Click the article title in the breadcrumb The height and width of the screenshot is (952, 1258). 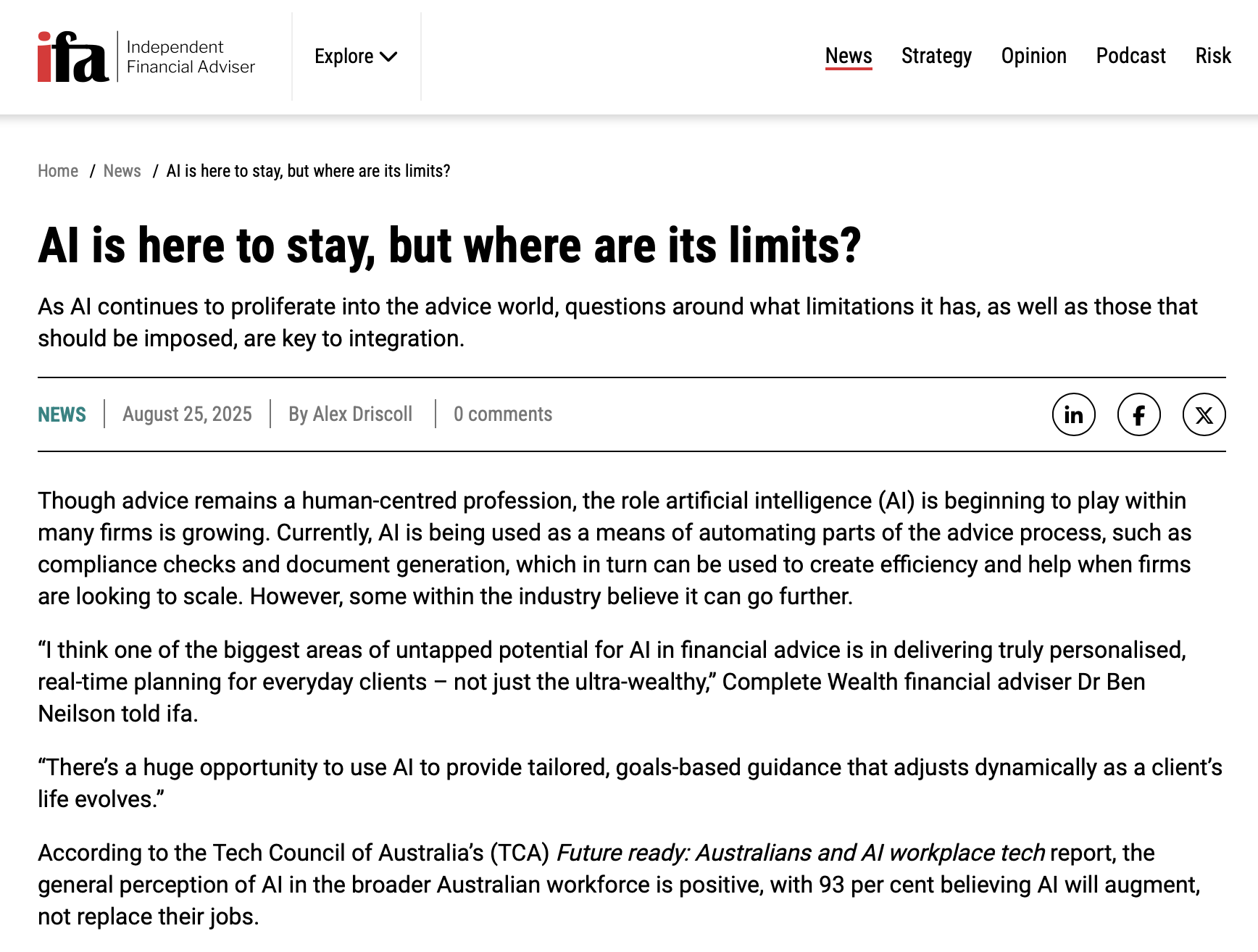click(308, 171)
